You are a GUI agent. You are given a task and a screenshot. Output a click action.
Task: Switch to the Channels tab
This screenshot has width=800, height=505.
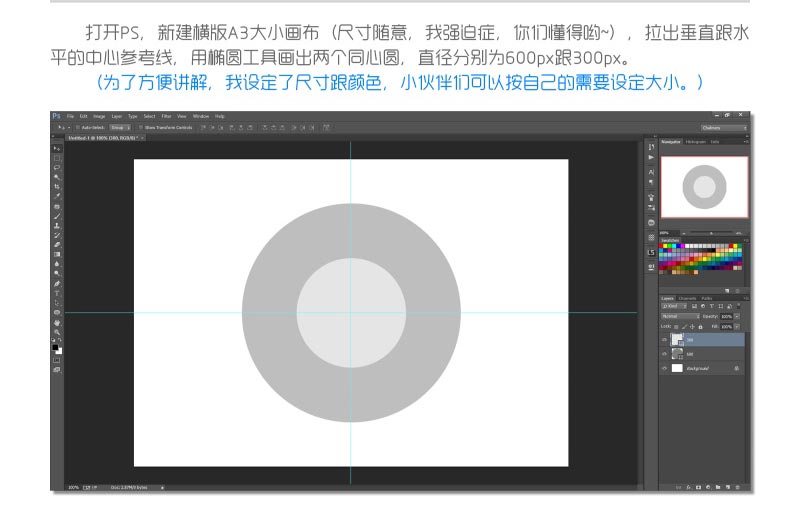tap(688, 298)
